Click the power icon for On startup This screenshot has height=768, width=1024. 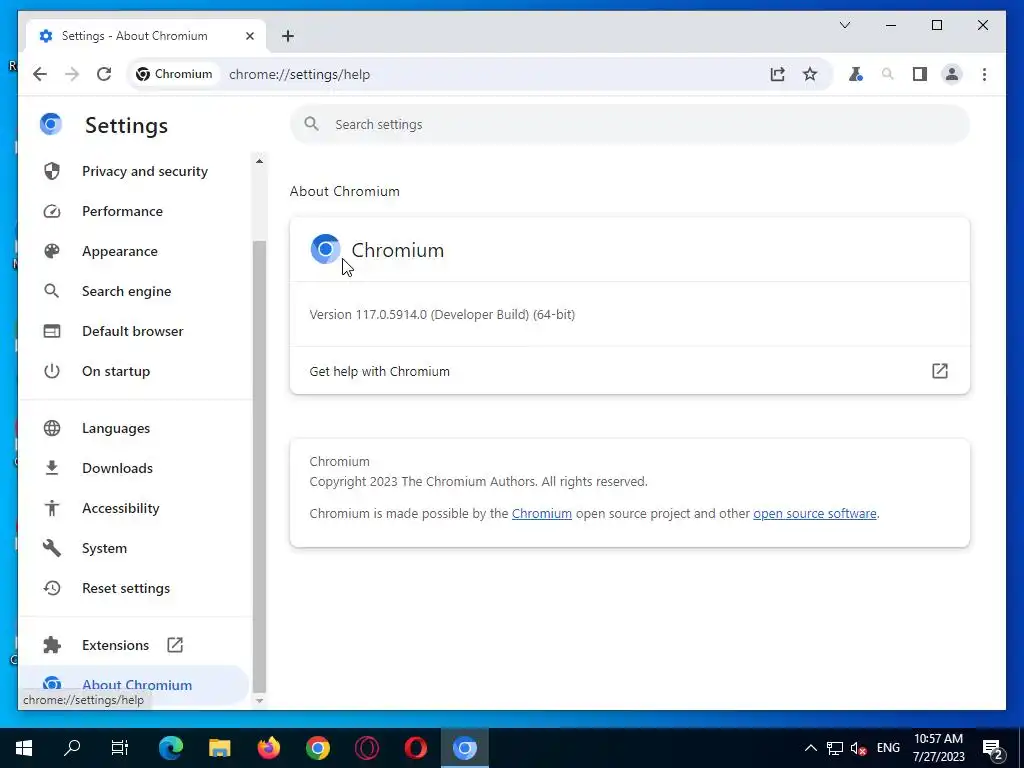pyautogui.click(x=52, y=371)
